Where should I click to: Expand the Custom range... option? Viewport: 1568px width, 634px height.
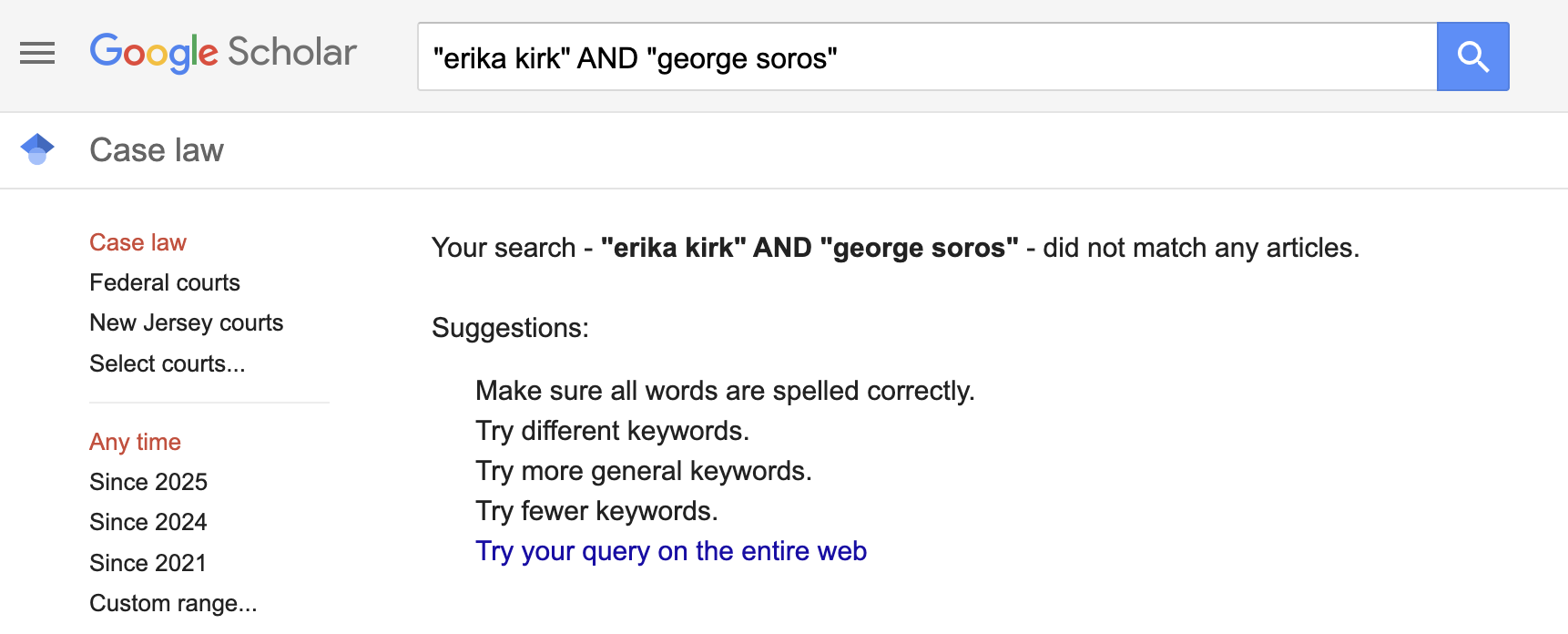coord(173,603)
